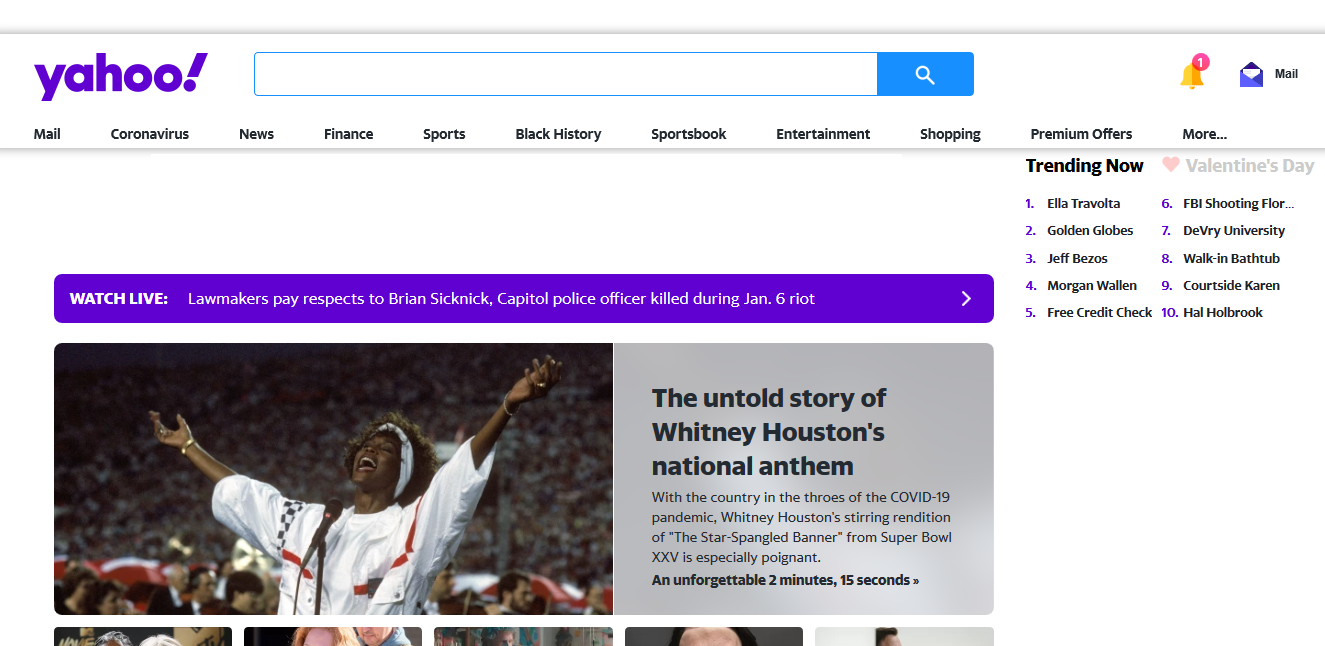The image size is (1325, 646).
Task: Open the notifications bell icon
Action: click(1192, 75)
